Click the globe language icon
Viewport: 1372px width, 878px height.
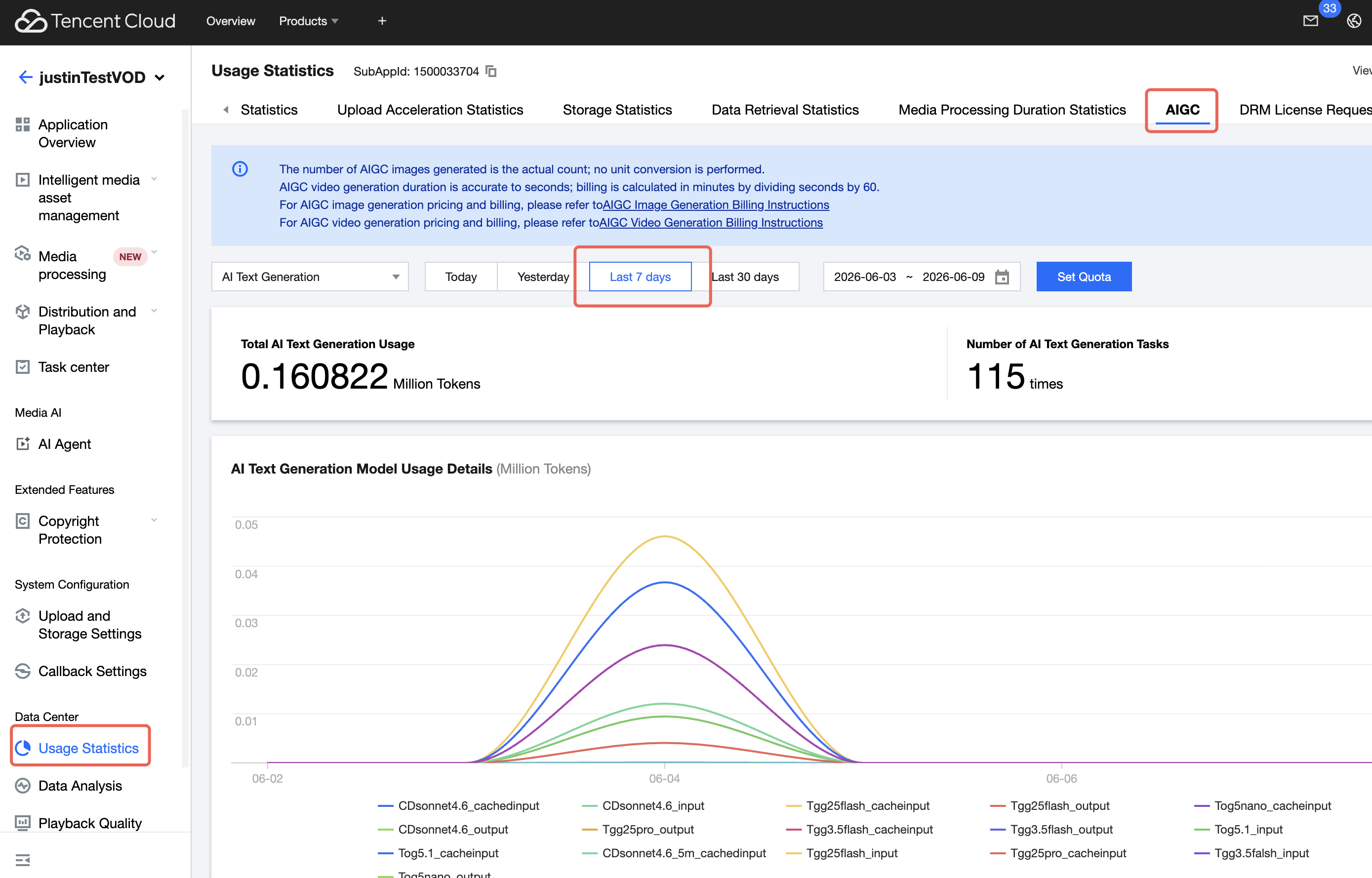tap(1354, 21)
